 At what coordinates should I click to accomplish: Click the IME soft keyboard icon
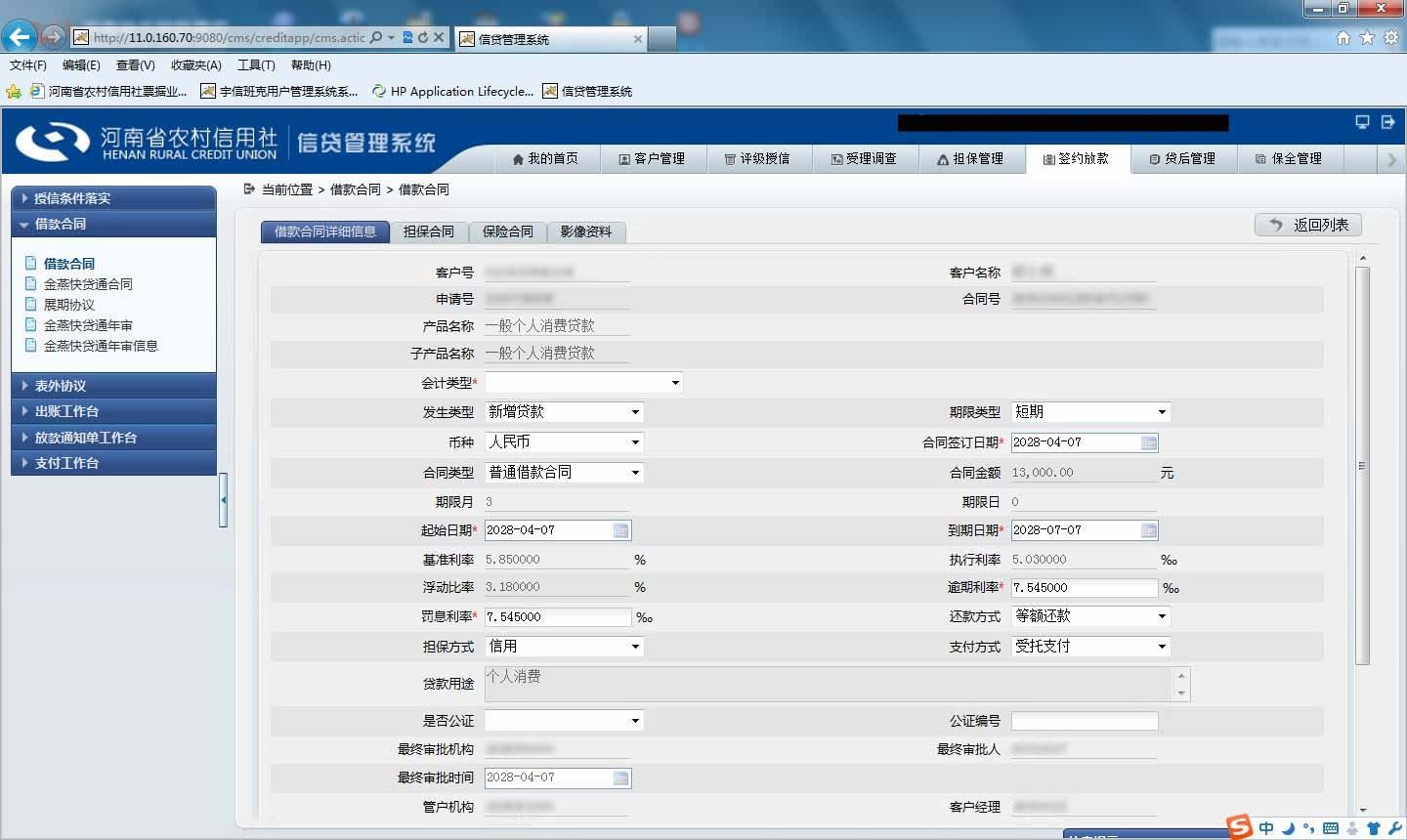click(1330, 828)
